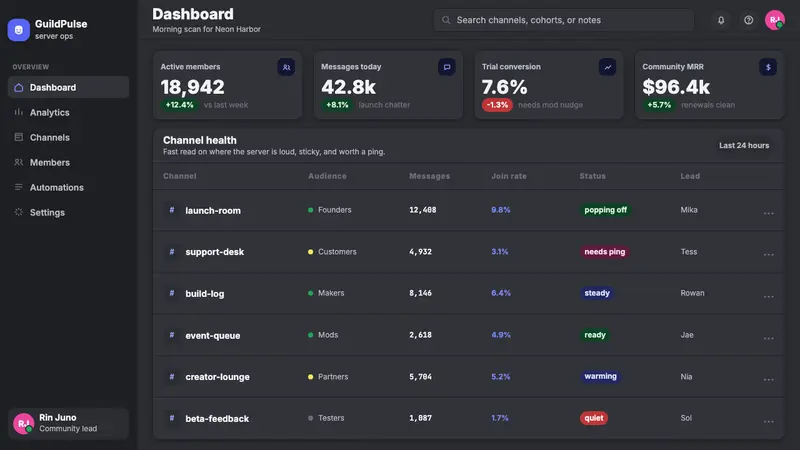The height and width of the screenshot is (450, 800).
Task: Open the Channels menu item
Action: point(68,137)
